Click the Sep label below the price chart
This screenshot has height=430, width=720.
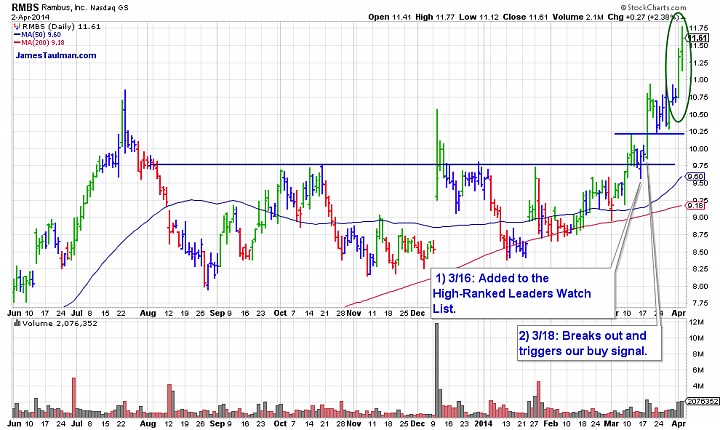(x=216, y=313)
